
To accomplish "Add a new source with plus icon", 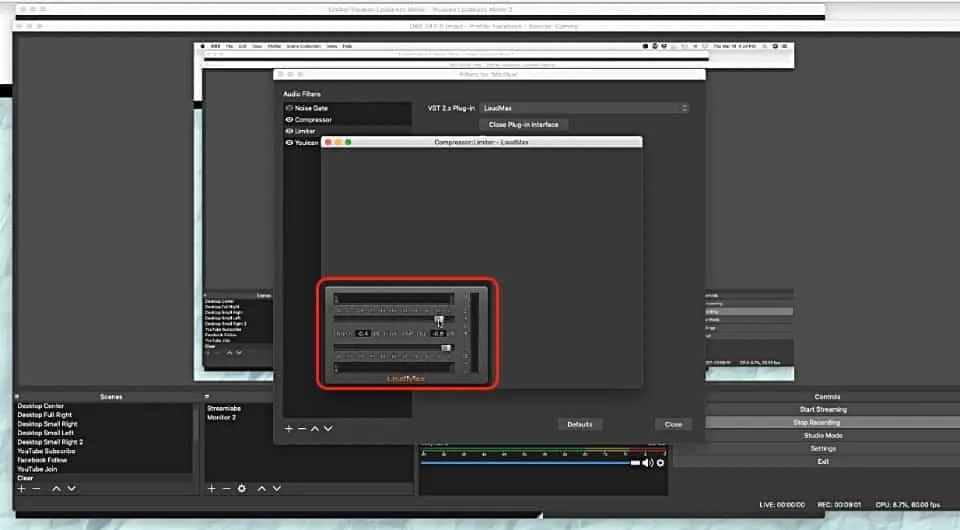I will pos(211,488).
